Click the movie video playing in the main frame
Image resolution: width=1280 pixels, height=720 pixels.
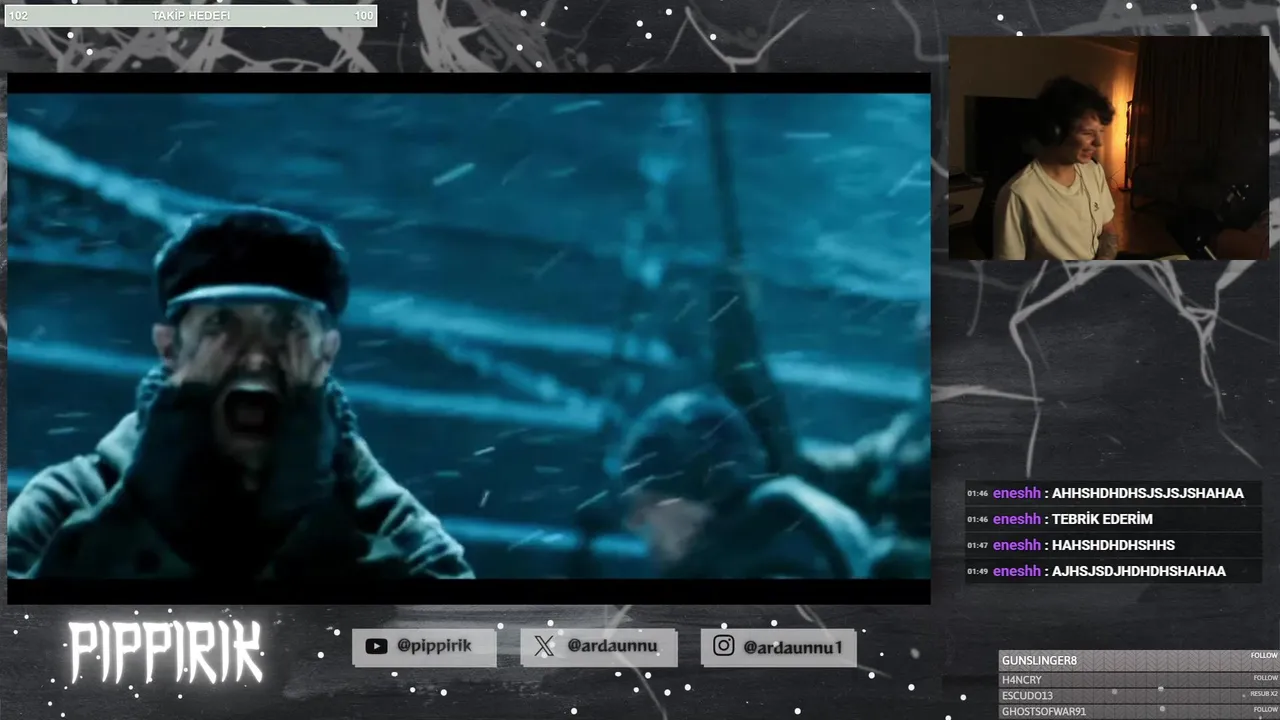tap(469, 336)
